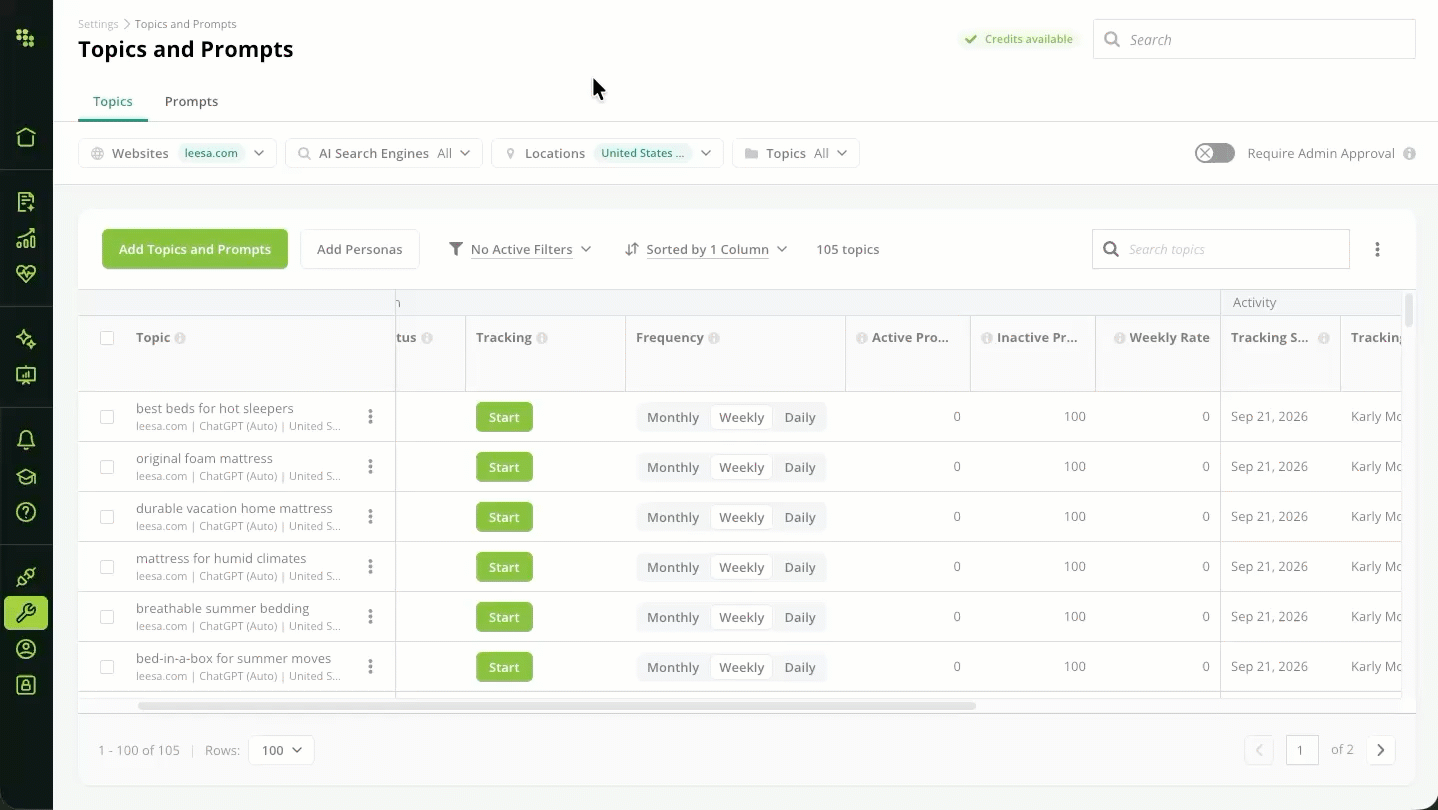This screenshot has width=1438, height=810.
Task: Open the table options three-dot menu beside Search topics
Action: [1377, 249]
